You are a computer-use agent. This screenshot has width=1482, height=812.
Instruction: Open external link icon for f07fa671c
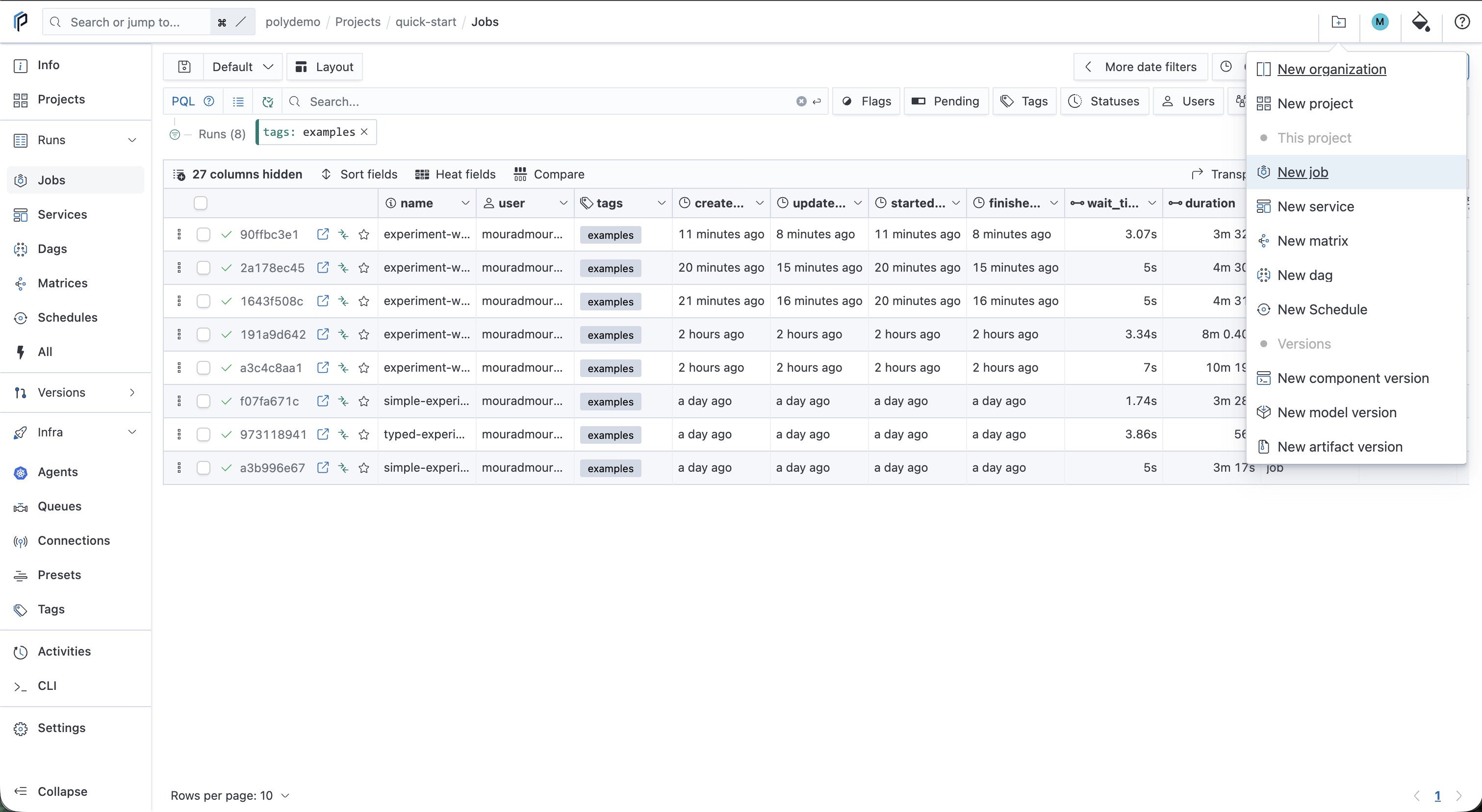(323, 401)
